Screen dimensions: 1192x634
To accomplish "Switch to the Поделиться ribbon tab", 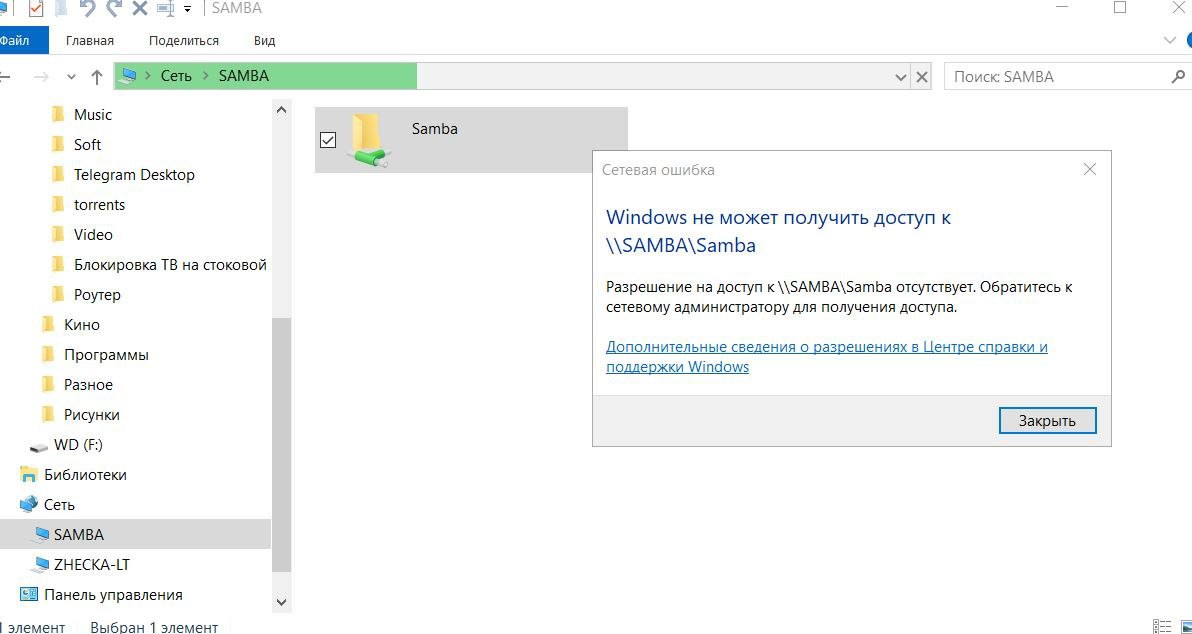I will click(x=183, y=40).
